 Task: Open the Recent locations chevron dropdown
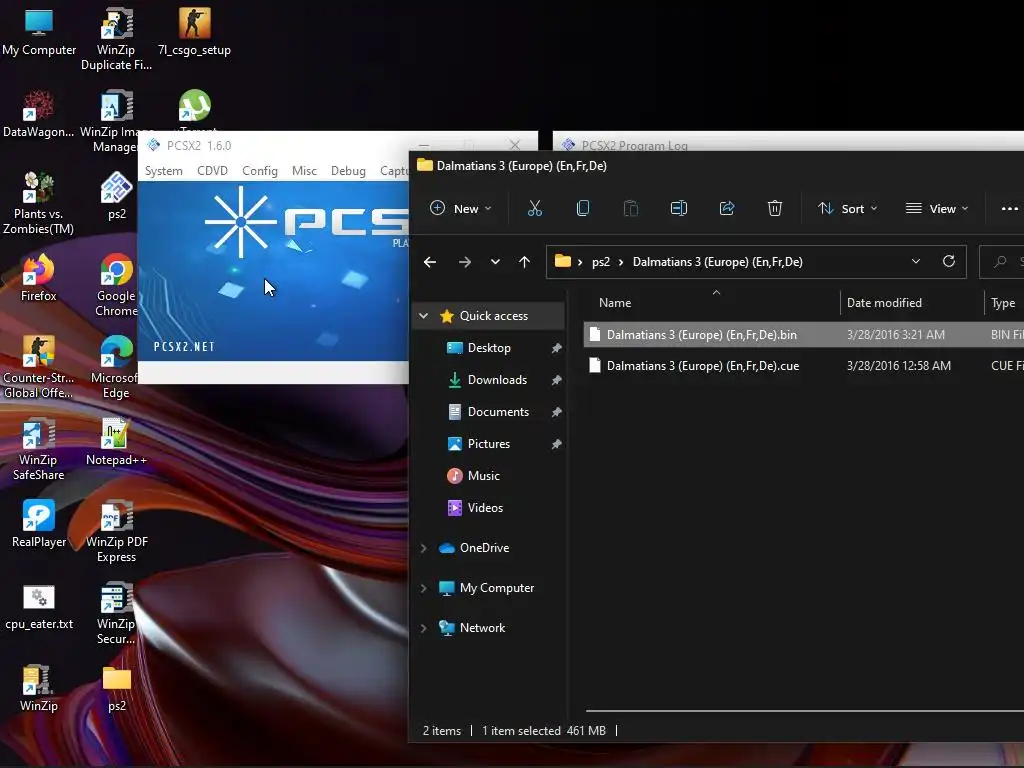pos(495,262)
